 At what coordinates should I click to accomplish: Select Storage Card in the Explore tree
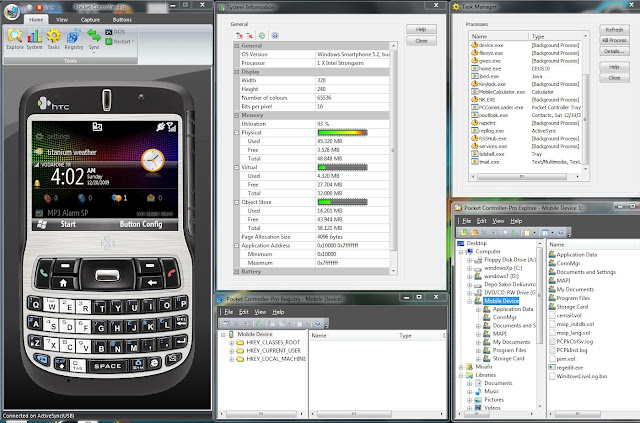tap(508, 358)
